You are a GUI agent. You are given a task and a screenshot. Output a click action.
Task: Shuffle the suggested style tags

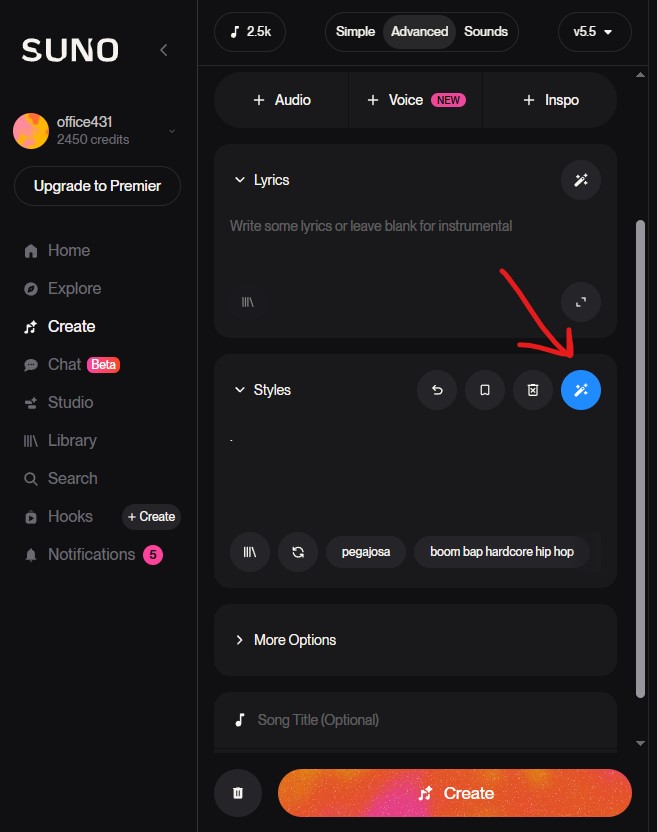coord(298,551)
